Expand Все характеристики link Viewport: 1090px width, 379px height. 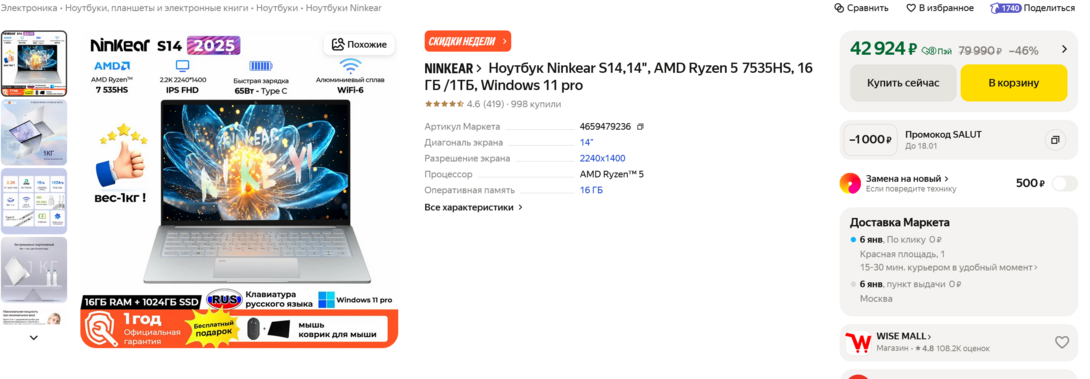tap(473, 207)
